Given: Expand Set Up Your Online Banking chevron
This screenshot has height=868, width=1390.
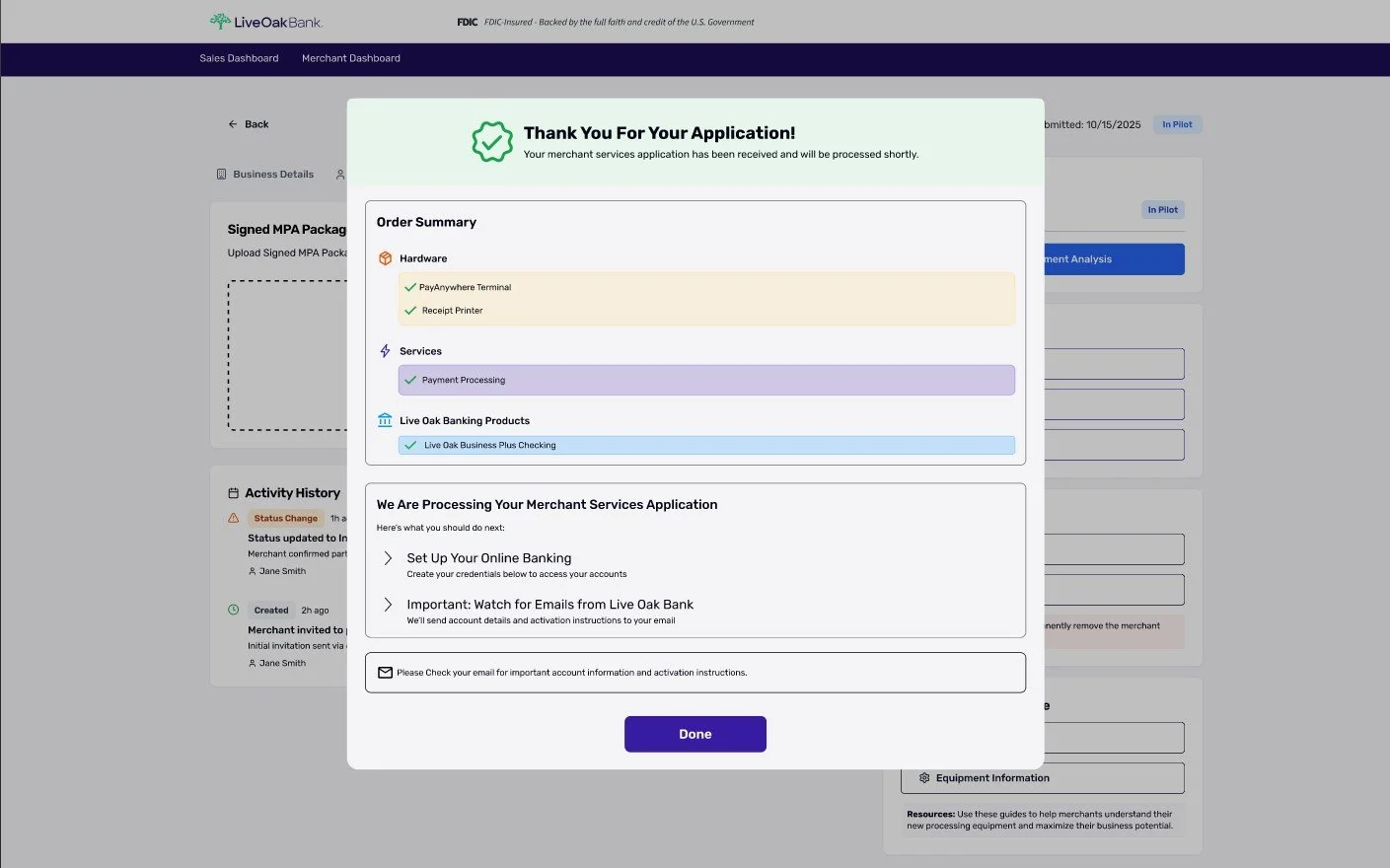Looking at the screenshot, I should (388, 558).
